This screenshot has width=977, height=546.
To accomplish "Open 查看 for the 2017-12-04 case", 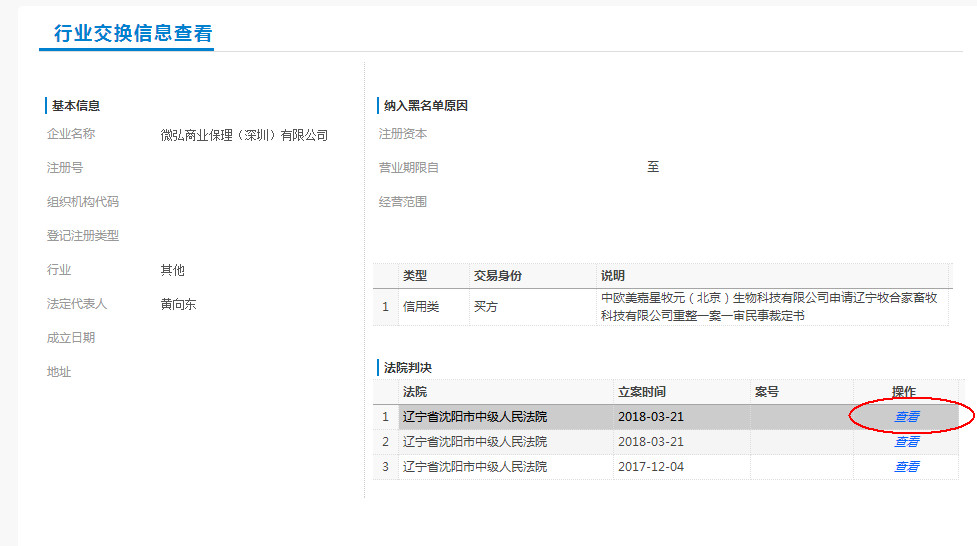I will coord(906,466).
